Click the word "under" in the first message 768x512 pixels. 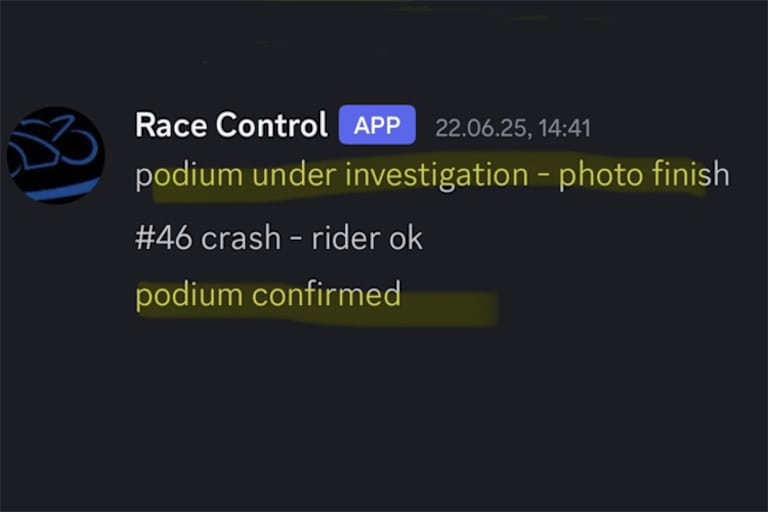(x=285, y=176)
